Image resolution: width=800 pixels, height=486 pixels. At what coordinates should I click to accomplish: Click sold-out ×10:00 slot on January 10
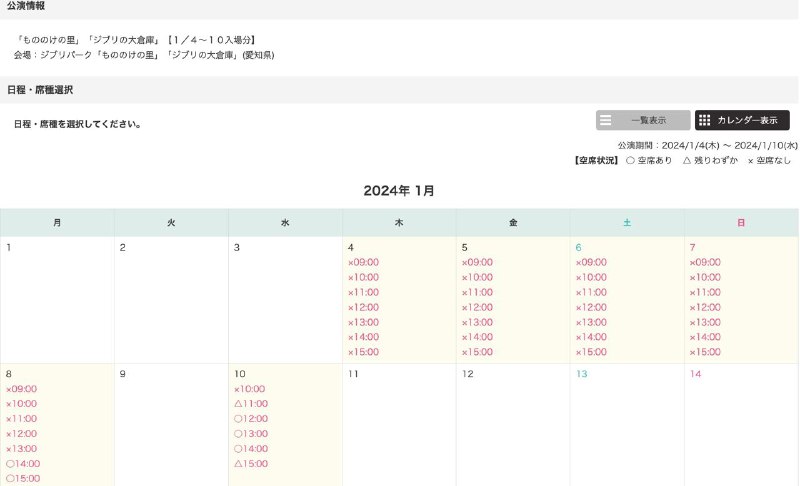250,389
